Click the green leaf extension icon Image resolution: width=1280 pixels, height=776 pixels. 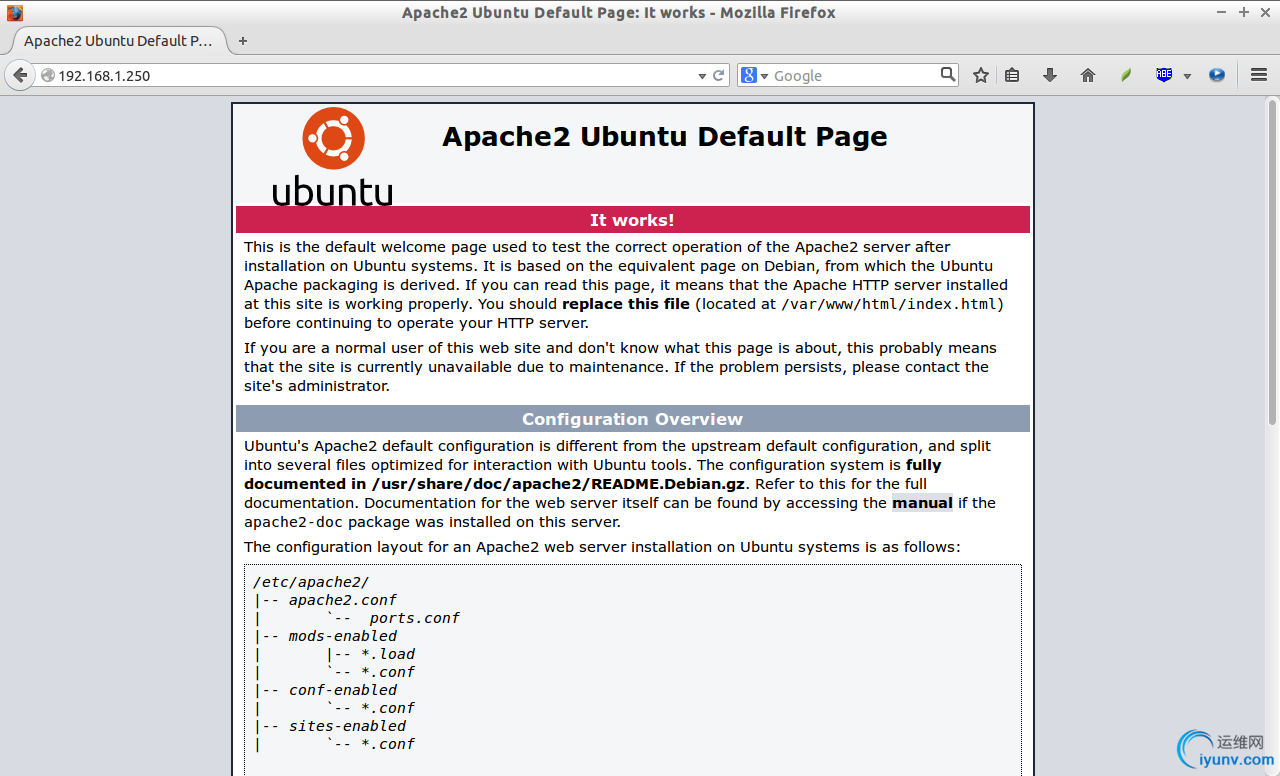click(1126, 75)
